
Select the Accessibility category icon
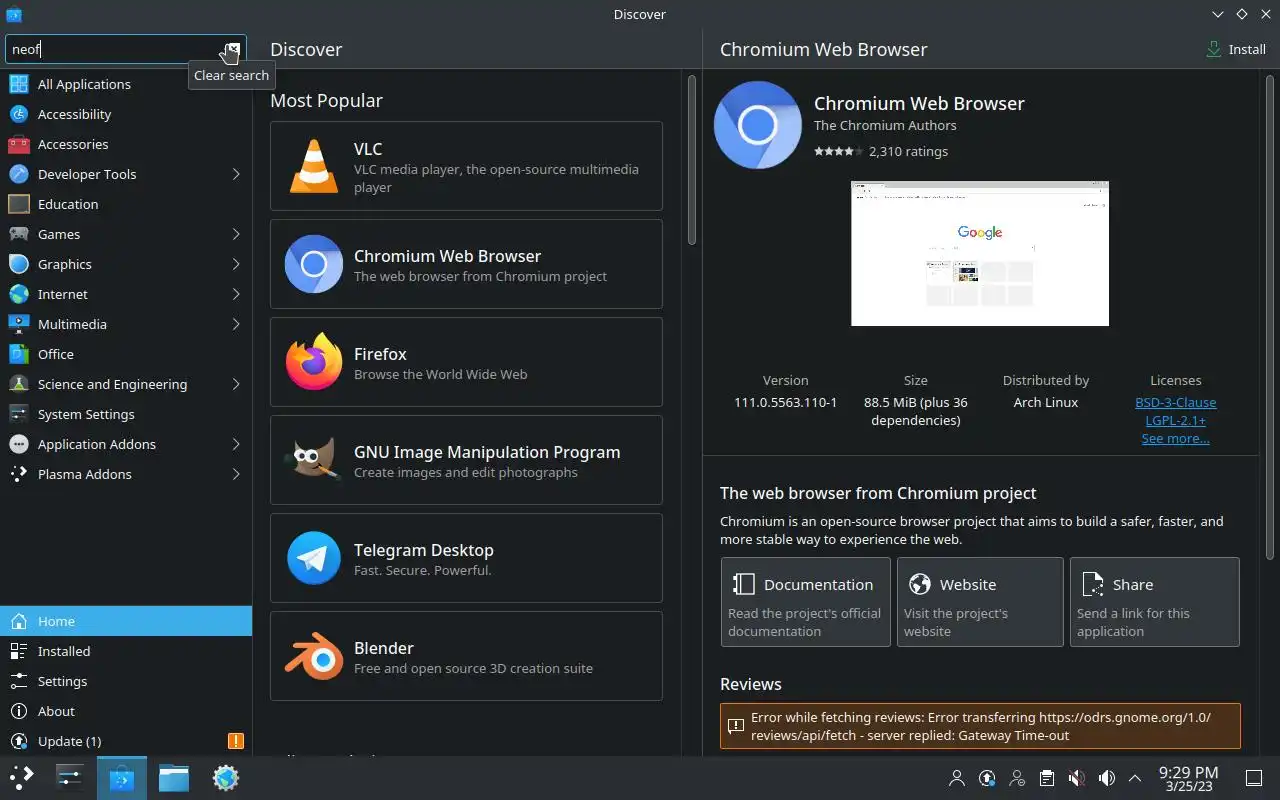click(x=19, y=114)
